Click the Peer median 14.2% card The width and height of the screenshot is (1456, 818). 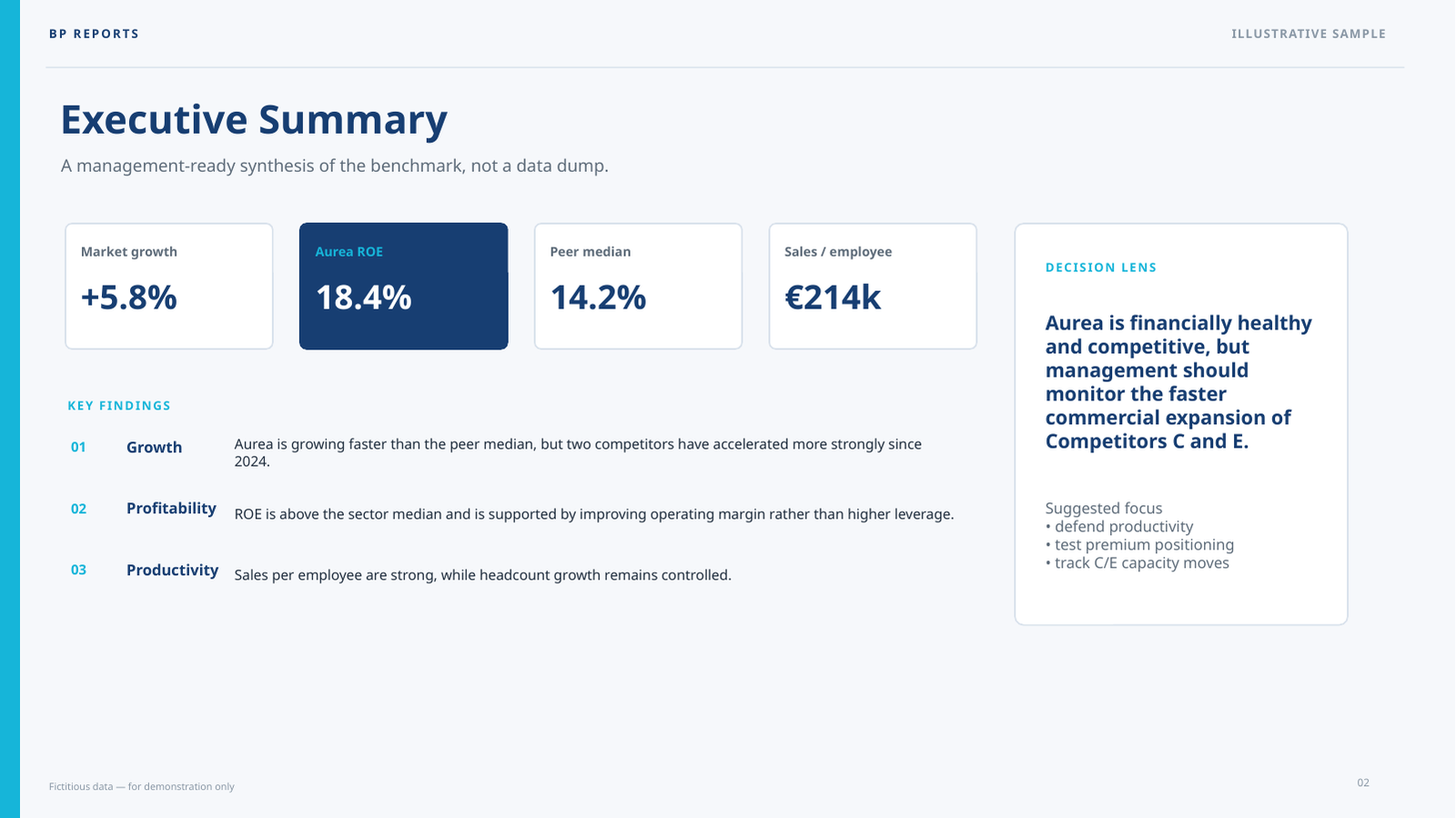(638, 286)
